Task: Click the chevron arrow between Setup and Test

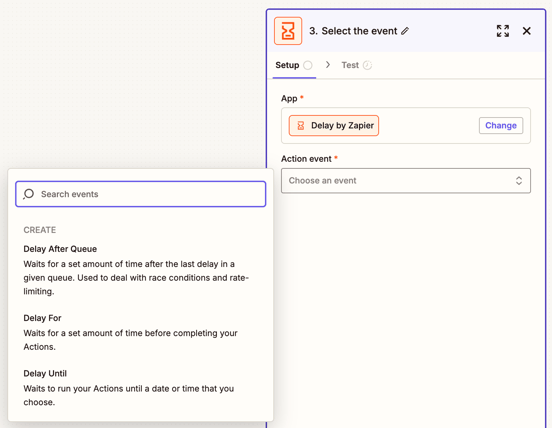Action: tap(328, 65)
